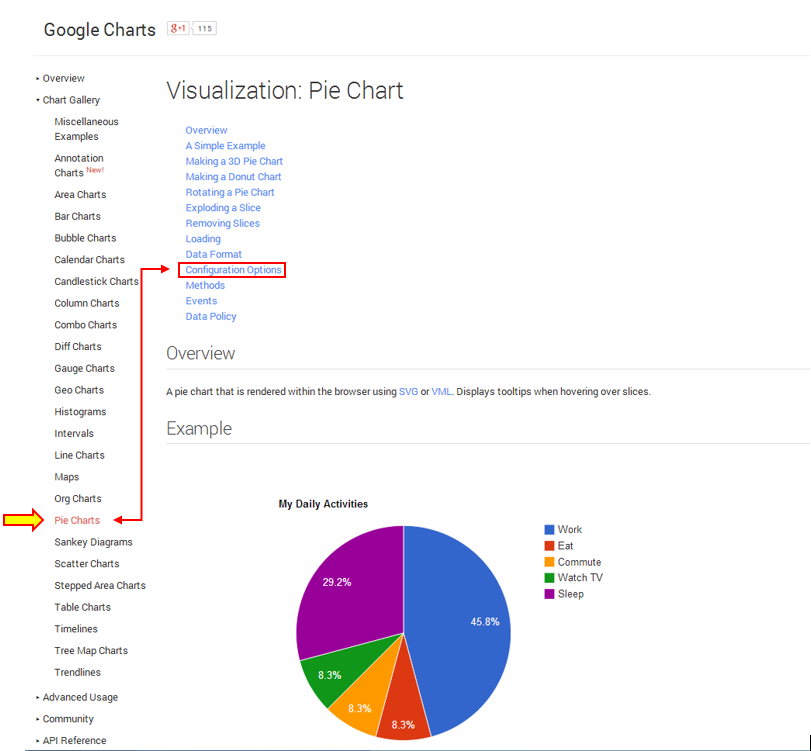Go to Maps page
Screen dimensions: 811x751
coord(67,477)
